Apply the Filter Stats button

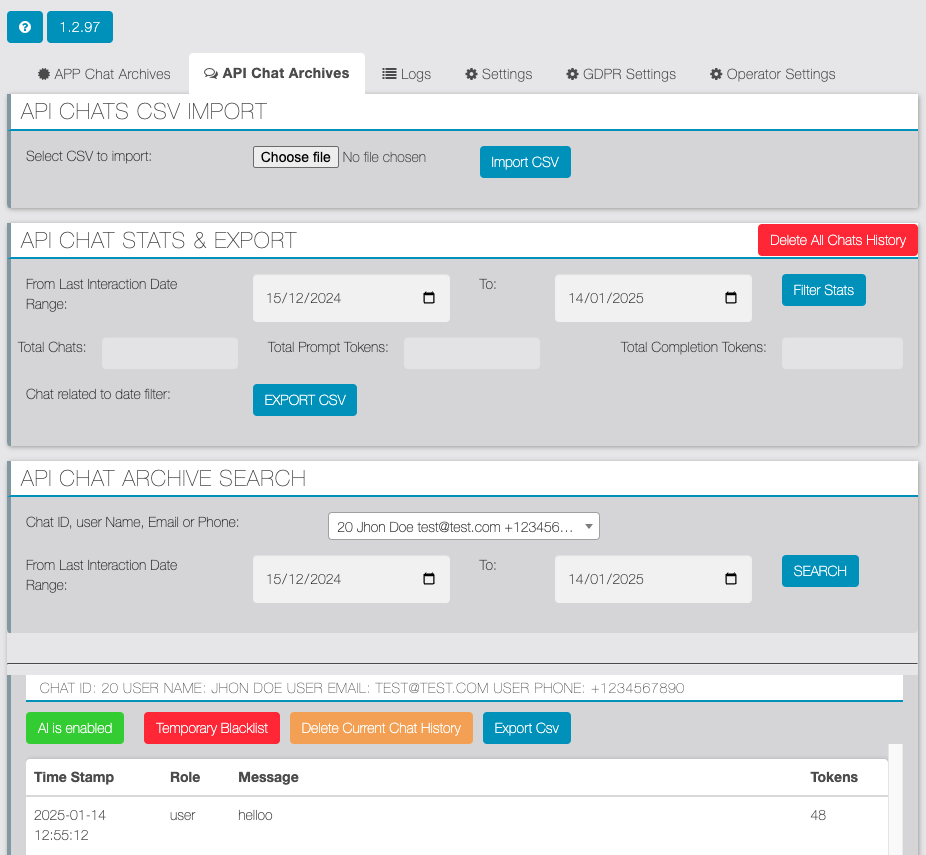click(x=823, y=290)
